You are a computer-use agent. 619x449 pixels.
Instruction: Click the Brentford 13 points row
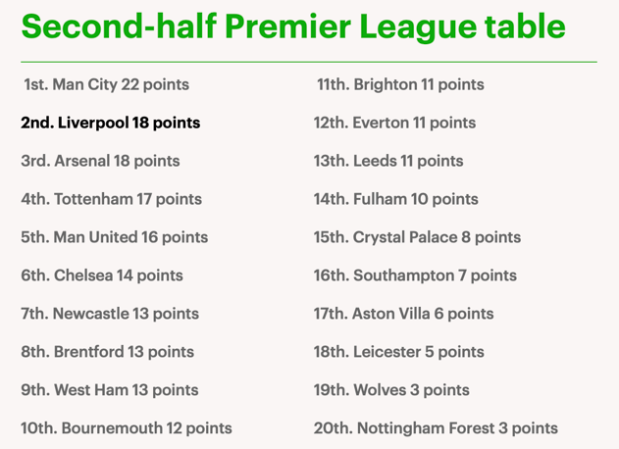107,352
